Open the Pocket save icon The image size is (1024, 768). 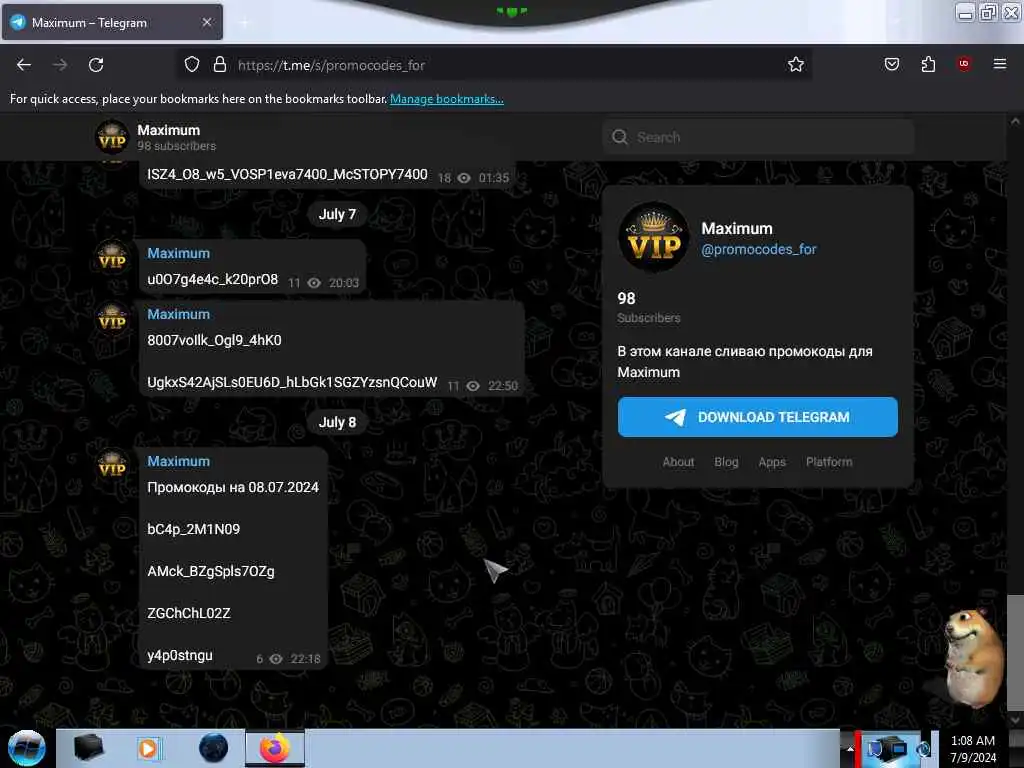point(891,64)
